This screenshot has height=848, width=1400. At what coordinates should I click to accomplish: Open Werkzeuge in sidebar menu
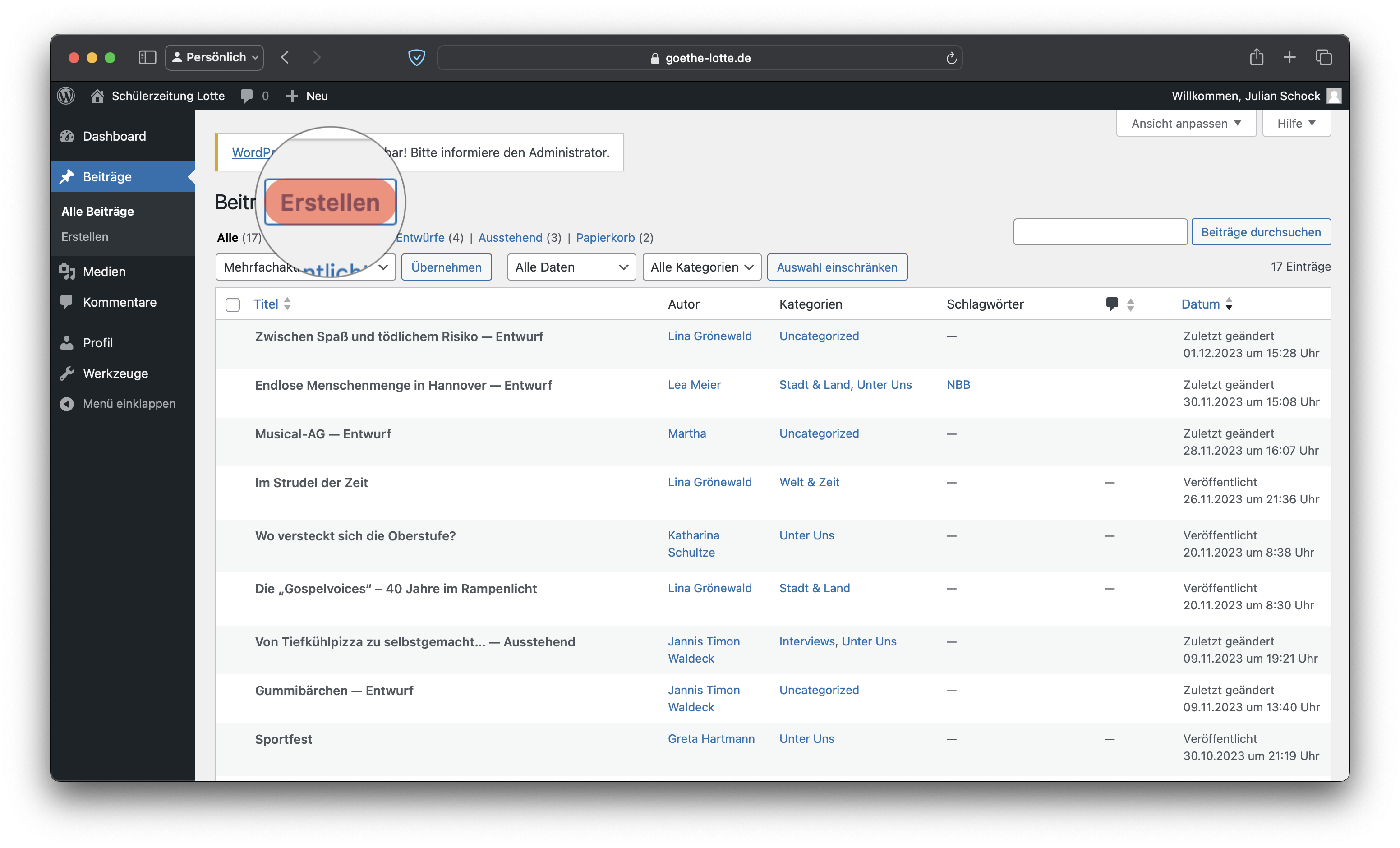[x=115, y=373]
